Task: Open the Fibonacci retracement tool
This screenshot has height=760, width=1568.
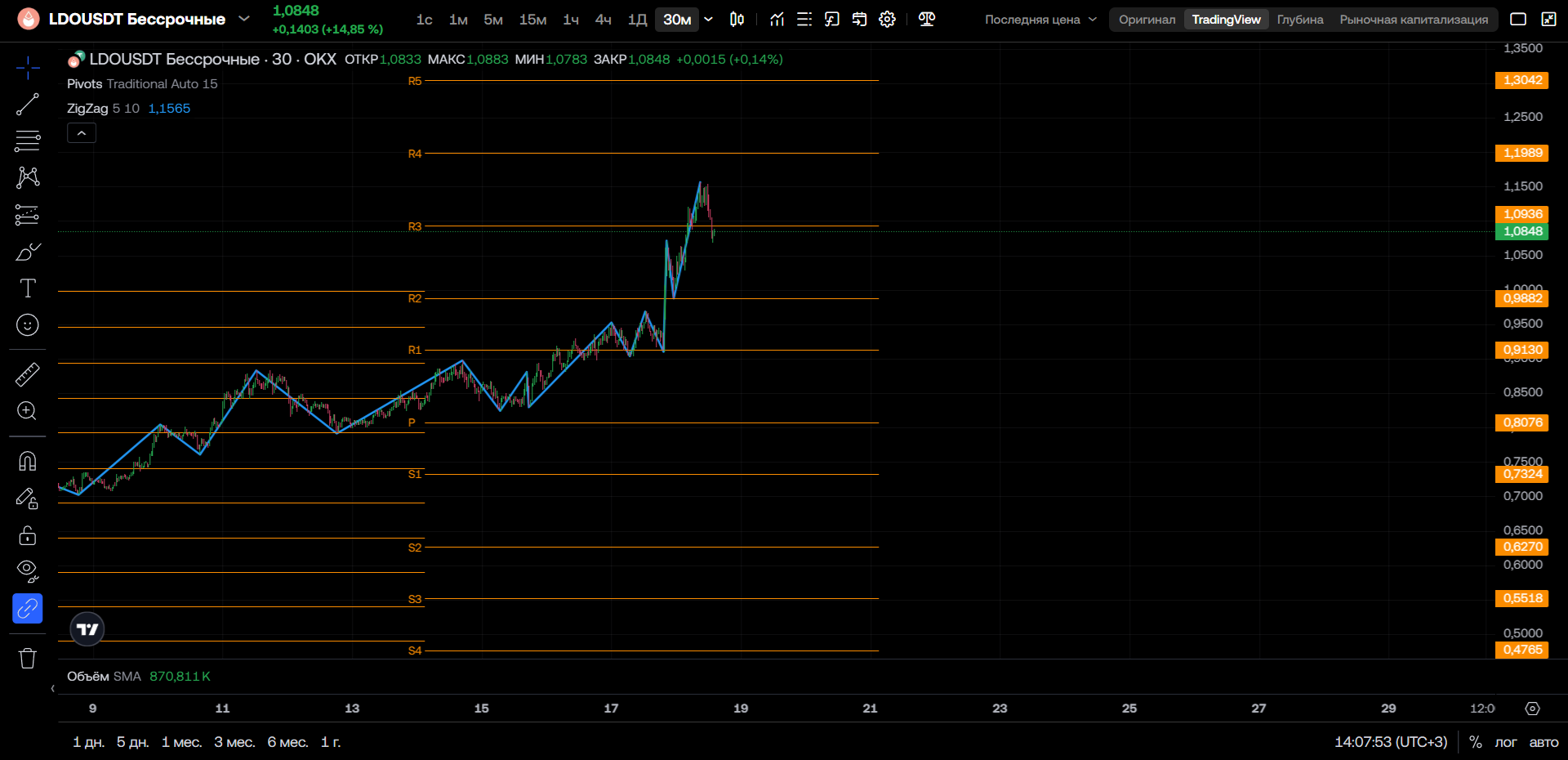Action: coord(28,141)
